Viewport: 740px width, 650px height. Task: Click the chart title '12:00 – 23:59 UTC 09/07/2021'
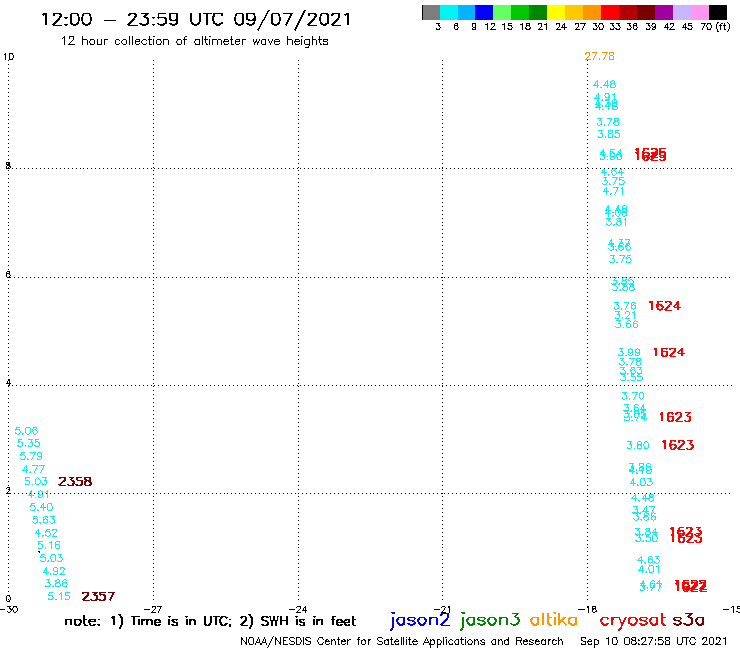pyautogui.click(x=196, y=19)
